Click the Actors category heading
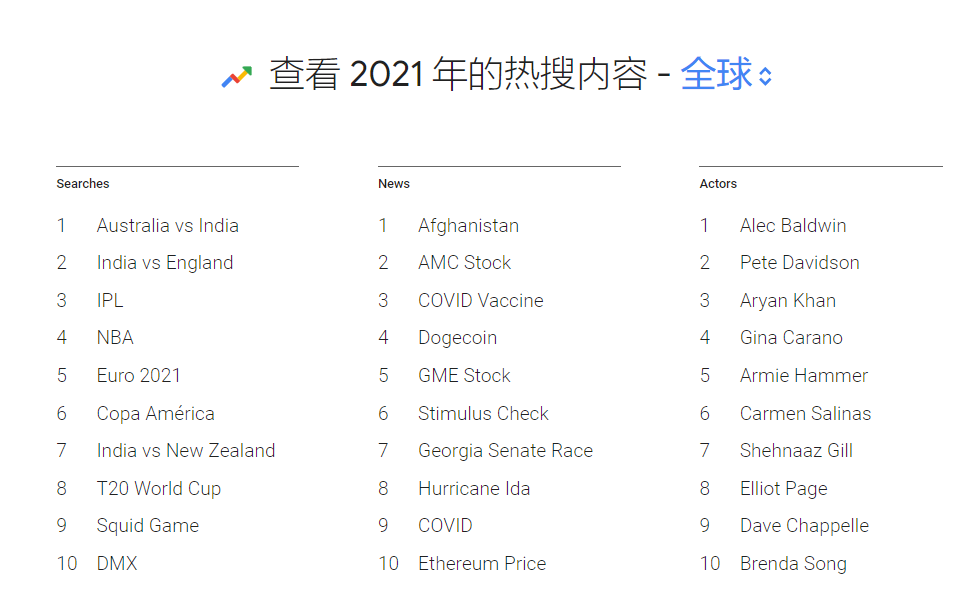 [x=718, y=184]
